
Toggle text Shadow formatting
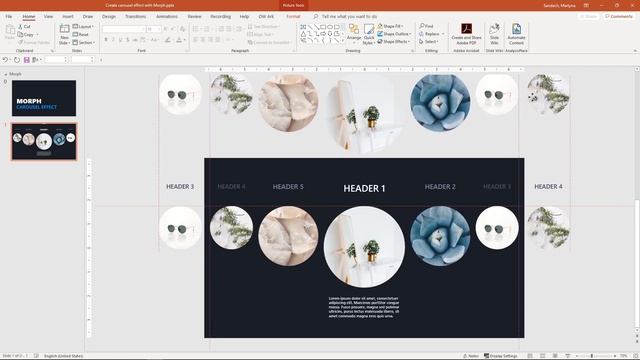point(128,40)
